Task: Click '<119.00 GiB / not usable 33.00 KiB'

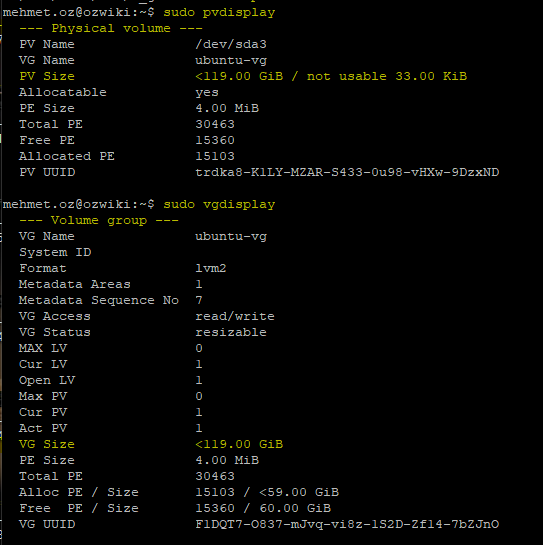Action: pos(331,76)
